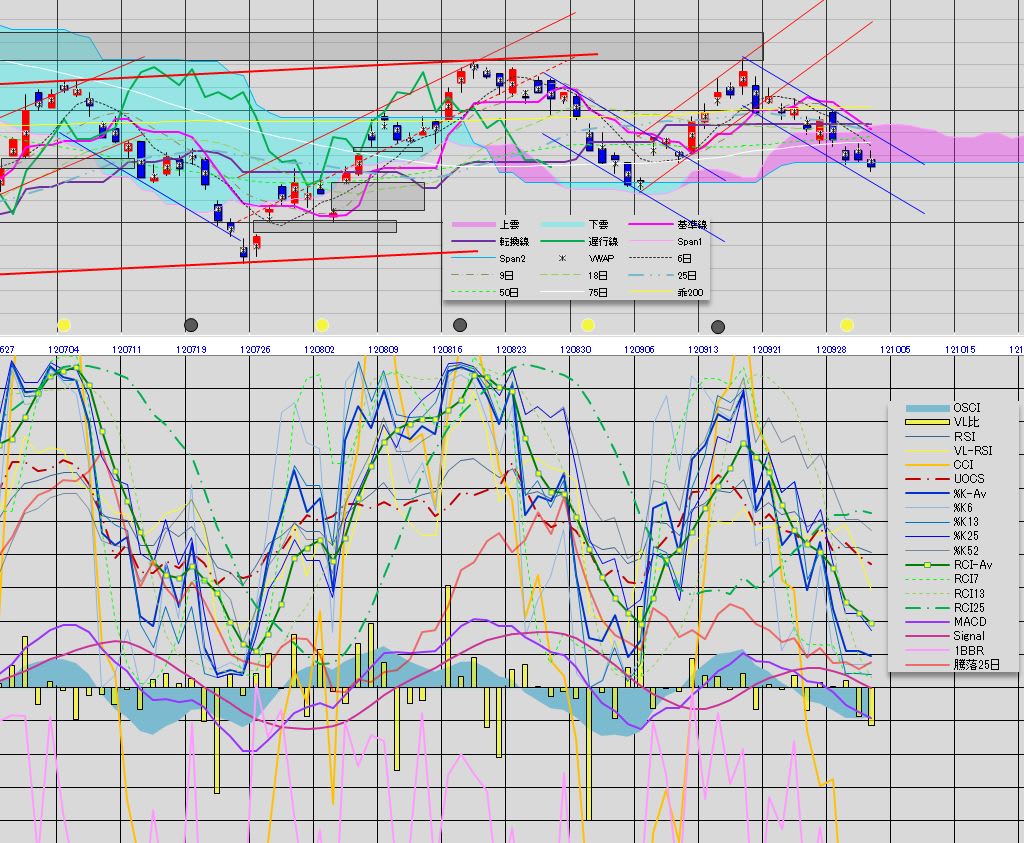This screenshot has width=1024, height=843.
Task: Click the 120726 date axis label
Action: (255, 349)
